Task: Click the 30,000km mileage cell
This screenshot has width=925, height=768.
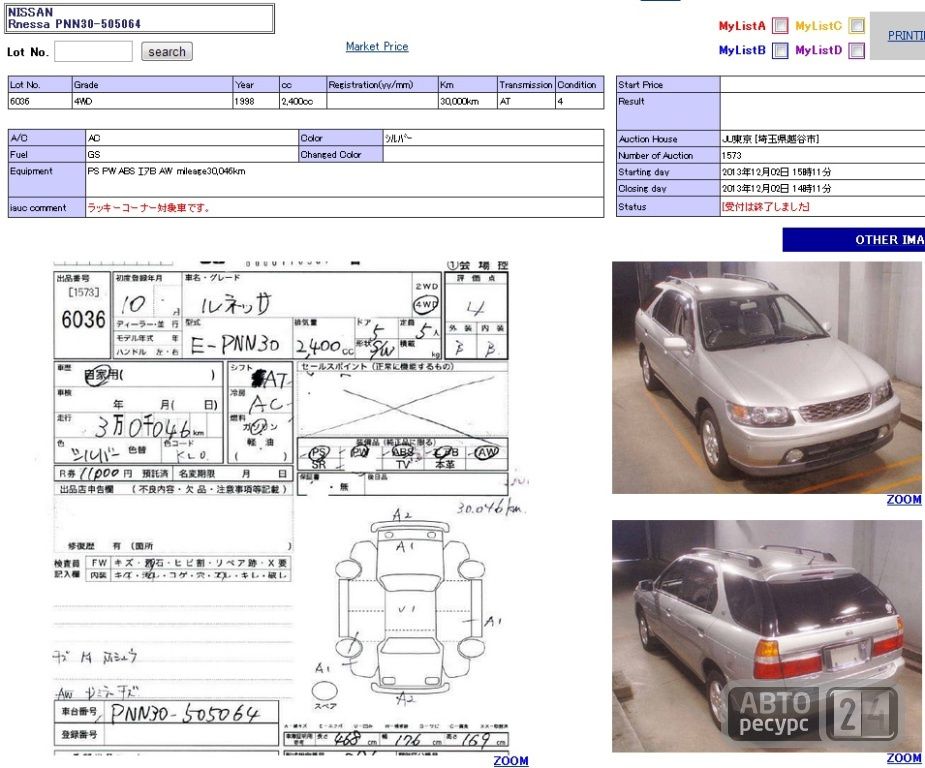Action: click(467, 101)
